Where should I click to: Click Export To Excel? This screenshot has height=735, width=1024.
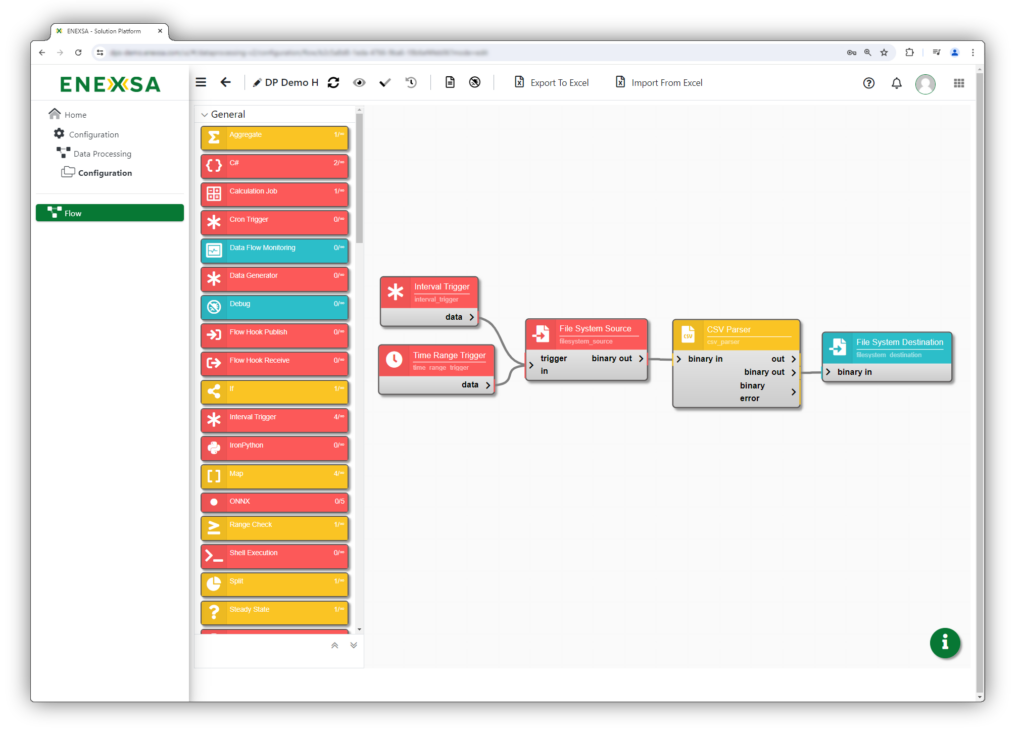[x=551, y=83]
